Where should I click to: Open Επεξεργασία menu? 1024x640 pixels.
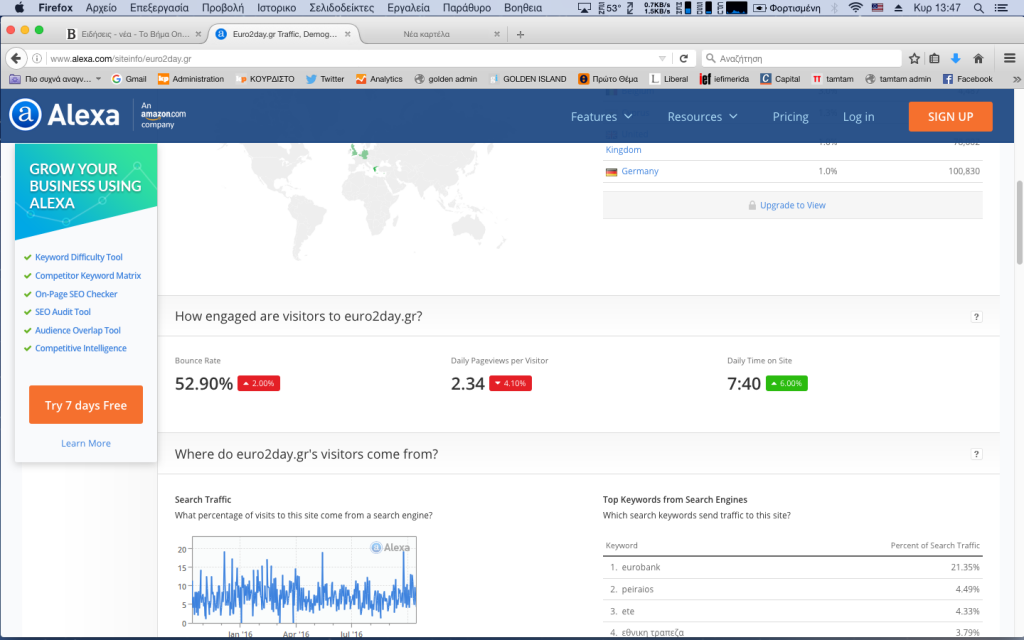[159, 8]
